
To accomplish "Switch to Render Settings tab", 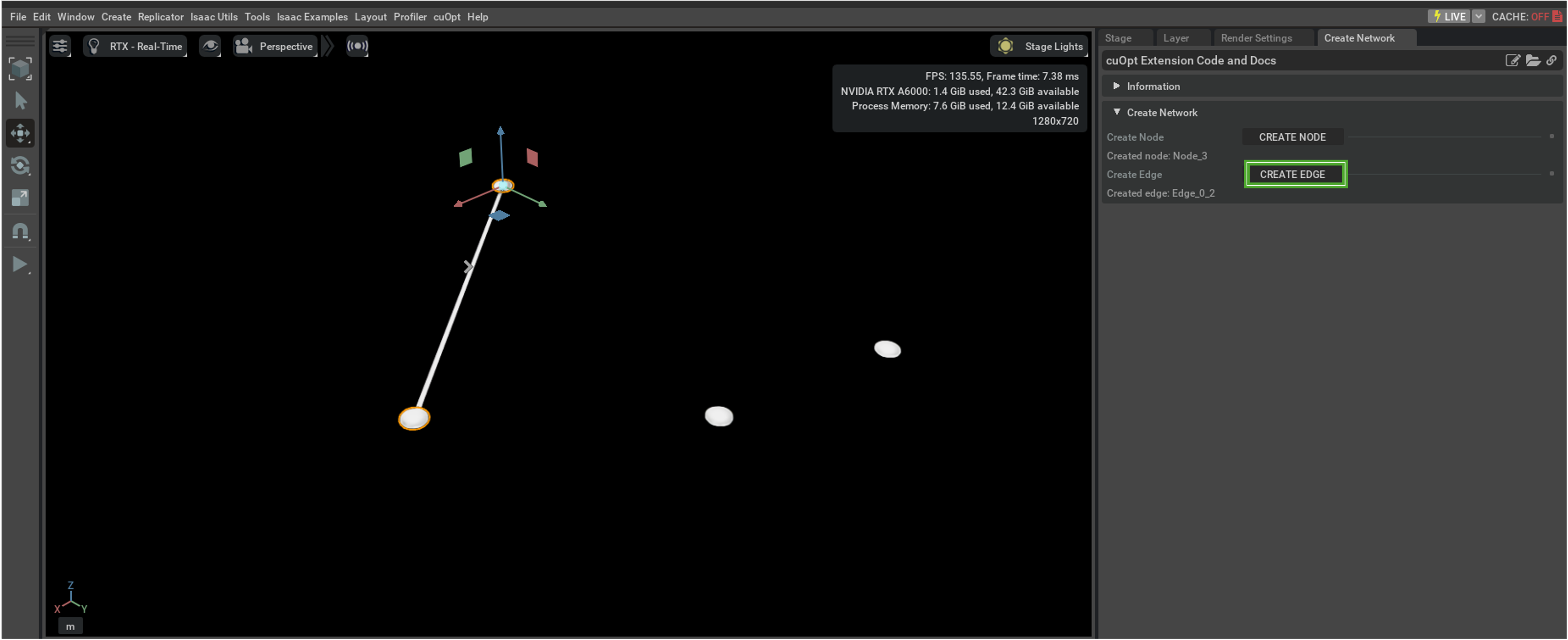I will click(1256, 38).
